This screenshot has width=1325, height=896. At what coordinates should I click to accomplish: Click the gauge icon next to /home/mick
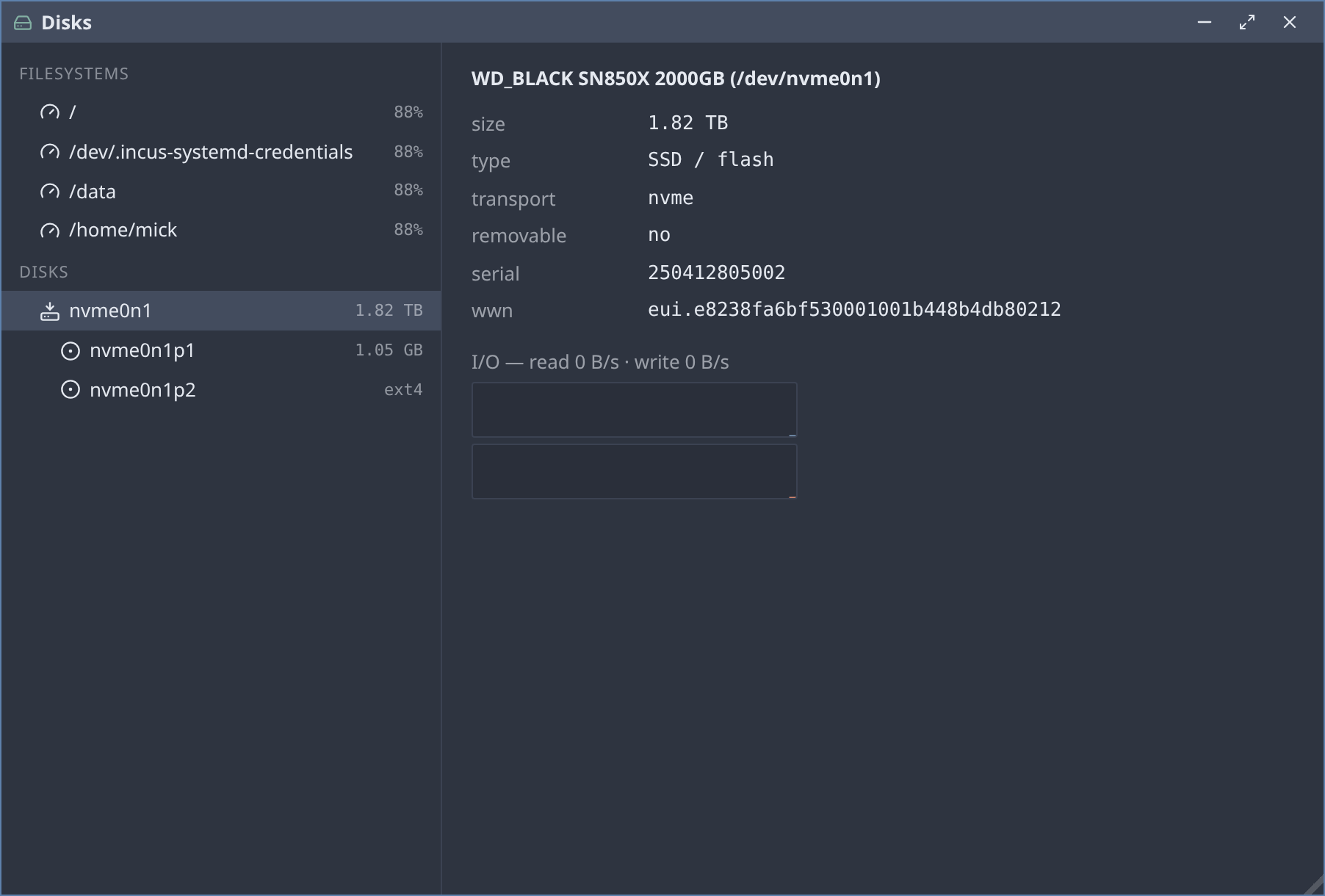[50, 231]
